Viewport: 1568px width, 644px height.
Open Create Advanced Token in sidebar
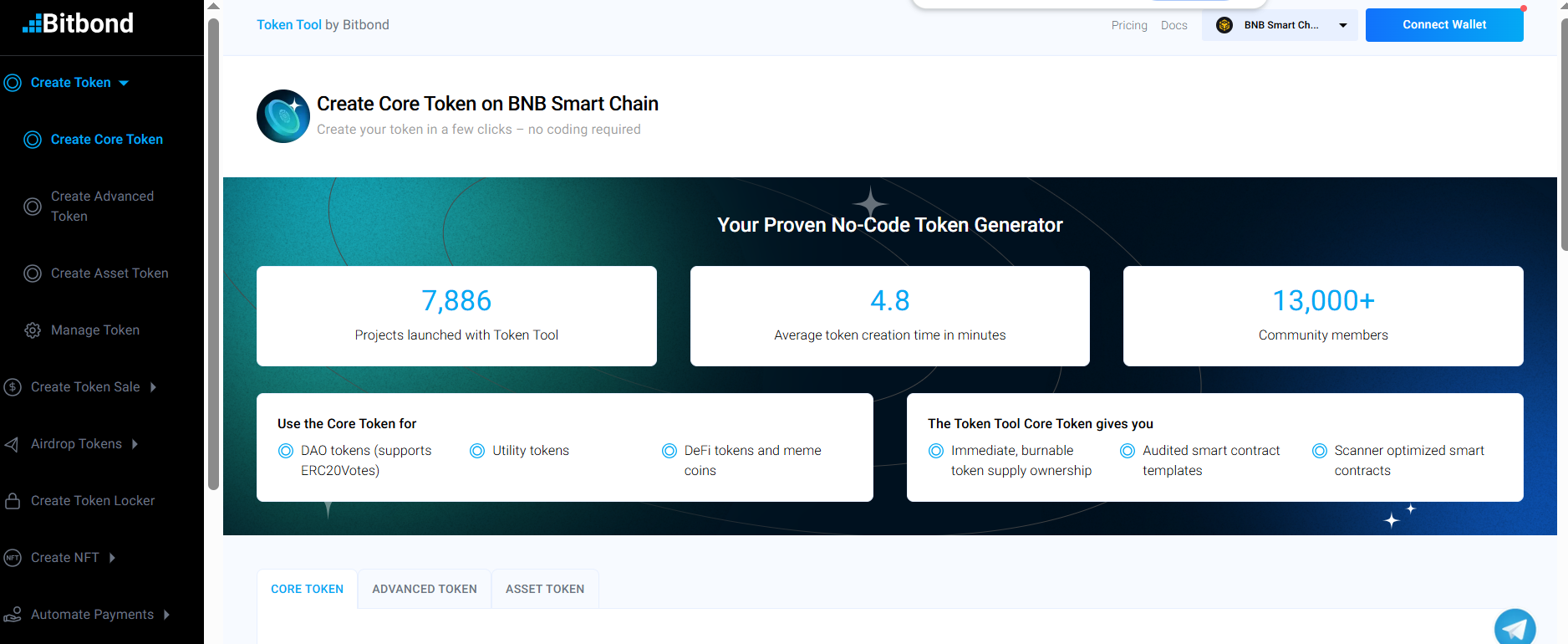[x=102, y=207]
